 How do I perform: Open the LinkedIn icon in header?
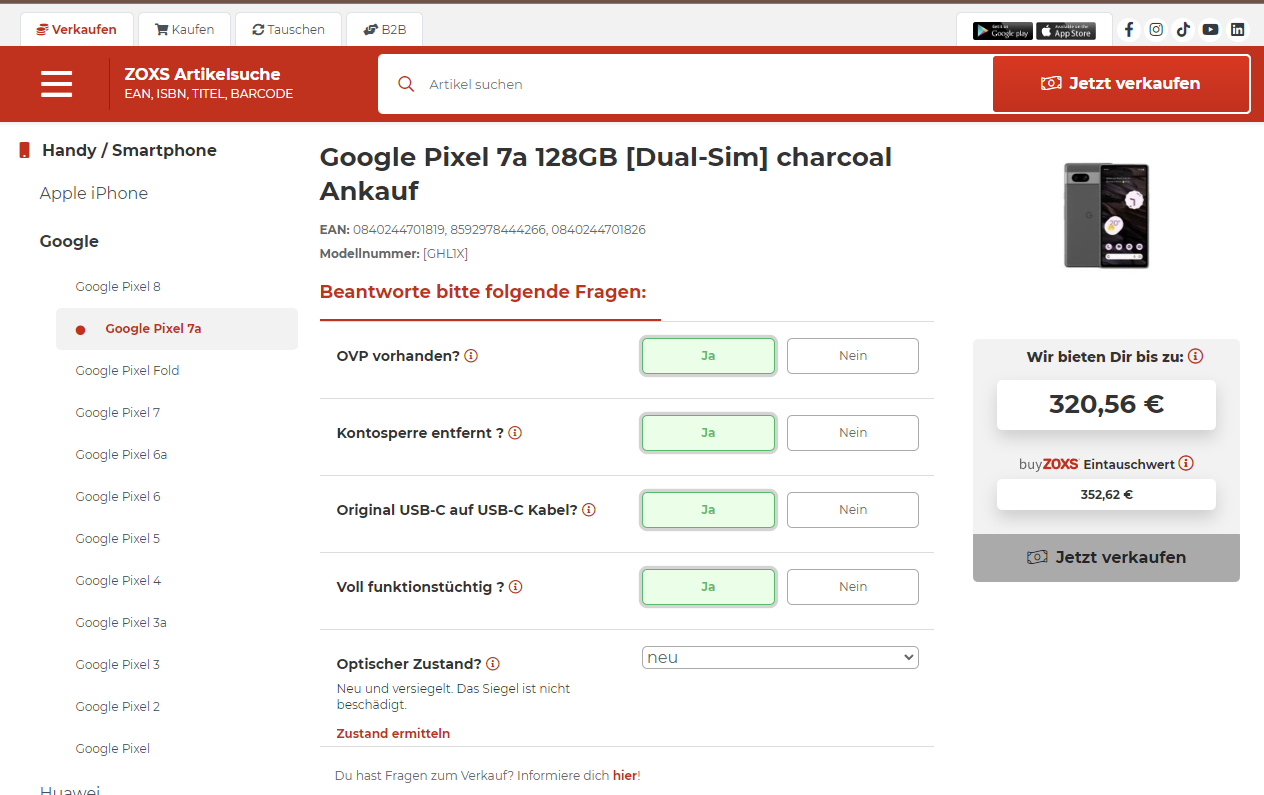click(x=1238, y=29)
